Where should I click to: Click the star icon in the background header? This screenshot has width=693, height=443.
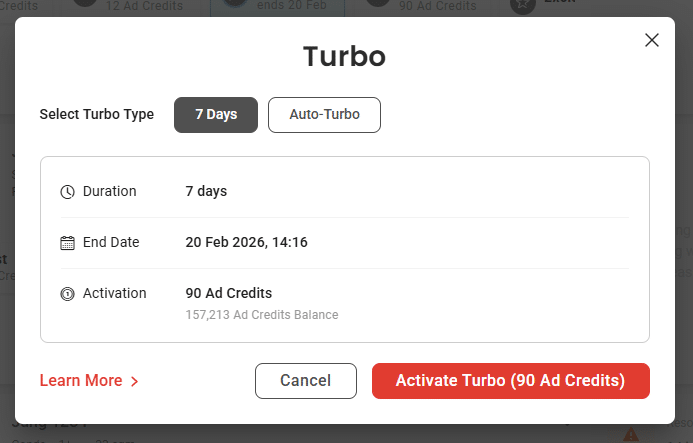(x=522, y=5)
